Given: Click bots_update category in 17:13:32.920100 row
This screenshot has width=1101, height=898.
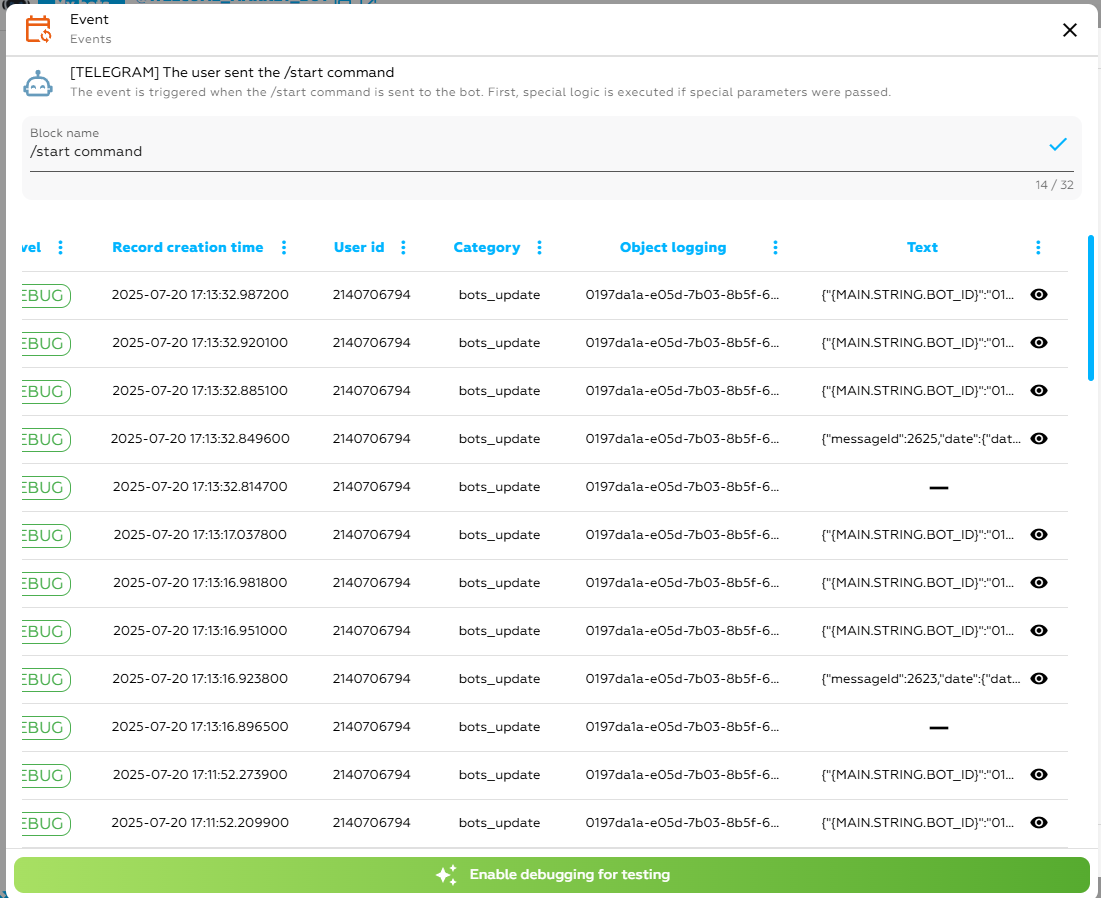Looking at the screenshot, I should pyautogui.click(x=499, y=343).
